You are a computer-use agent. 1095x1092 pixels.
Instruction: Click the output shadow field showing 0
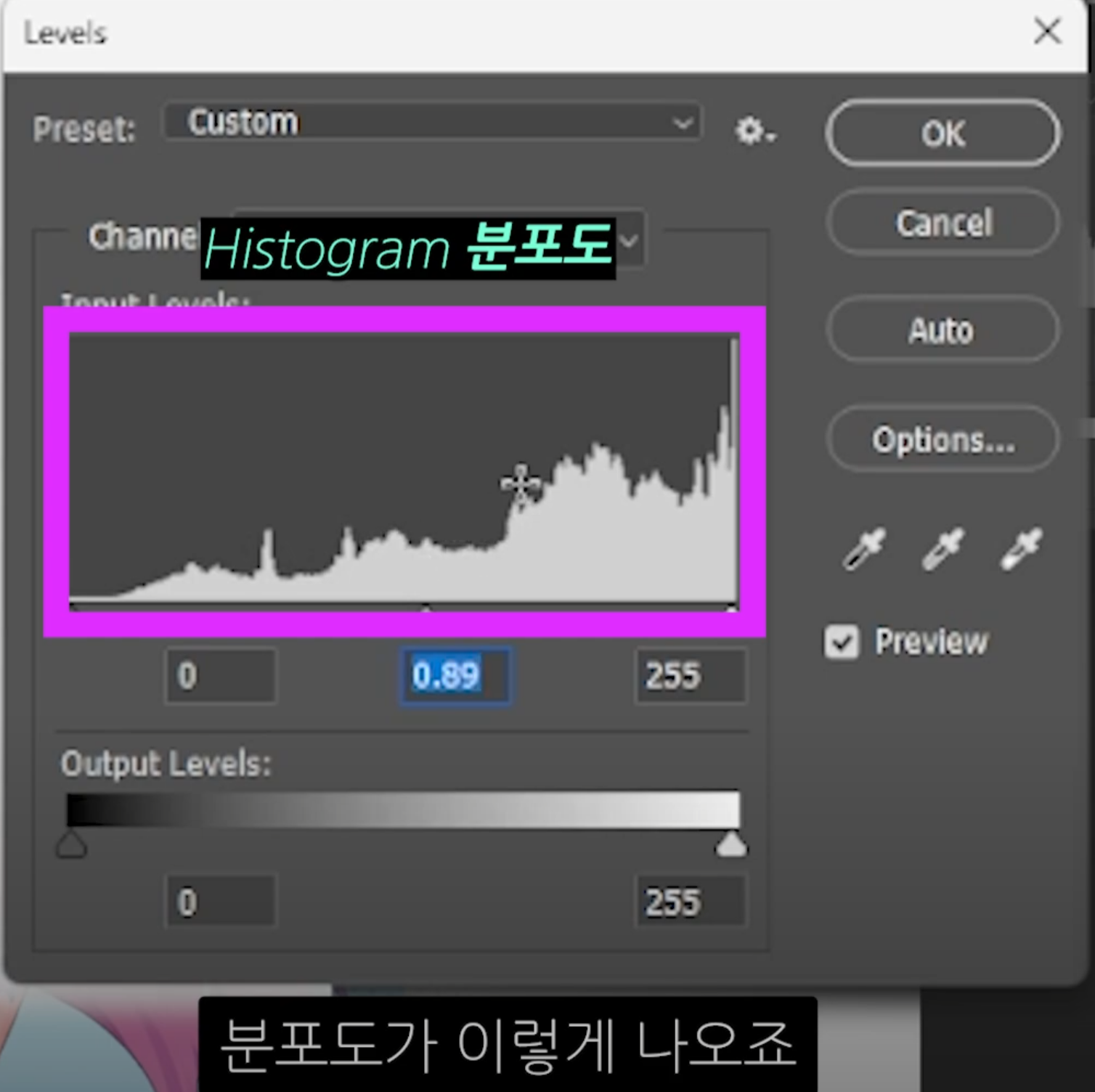coord(221,902)
